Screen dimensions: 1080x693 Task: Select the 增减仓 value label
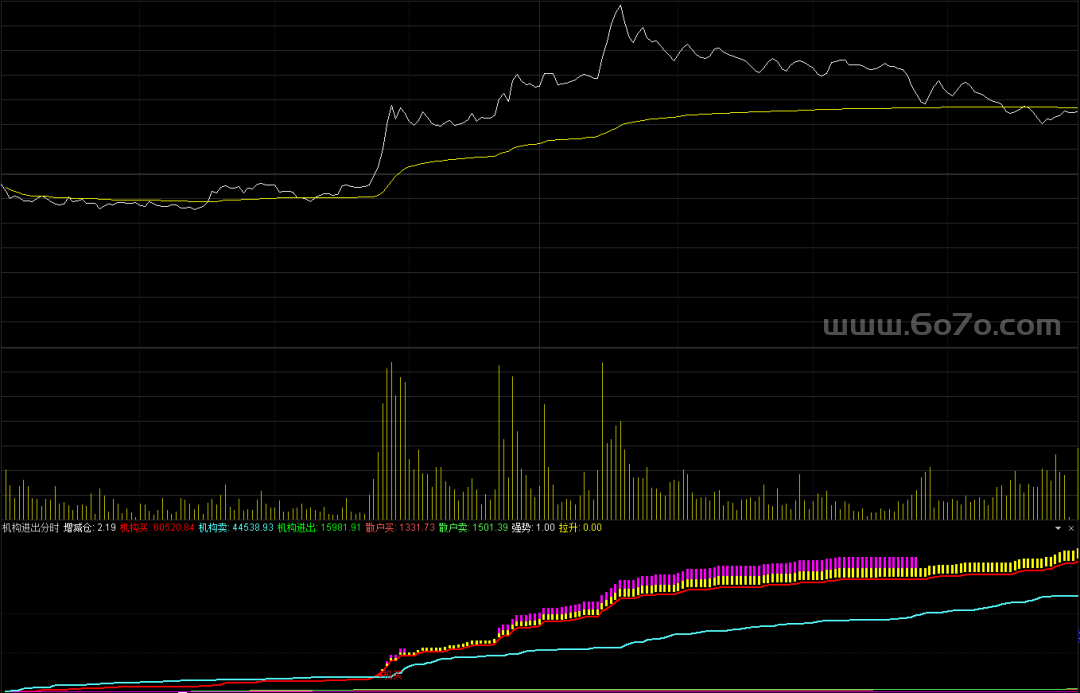(90, 527)
